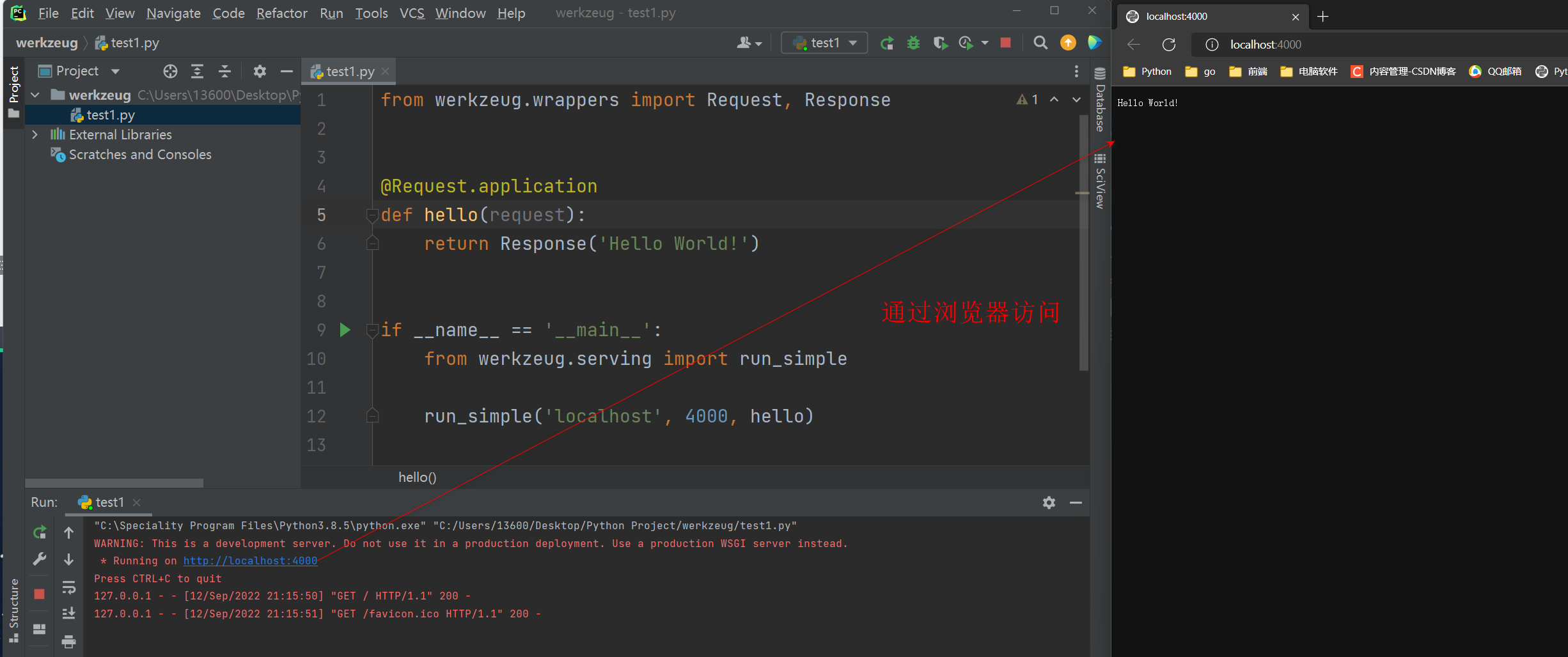Viewport: 1568px width, 657px height.
Task: Open the Navigate menu
Action: 173,13
